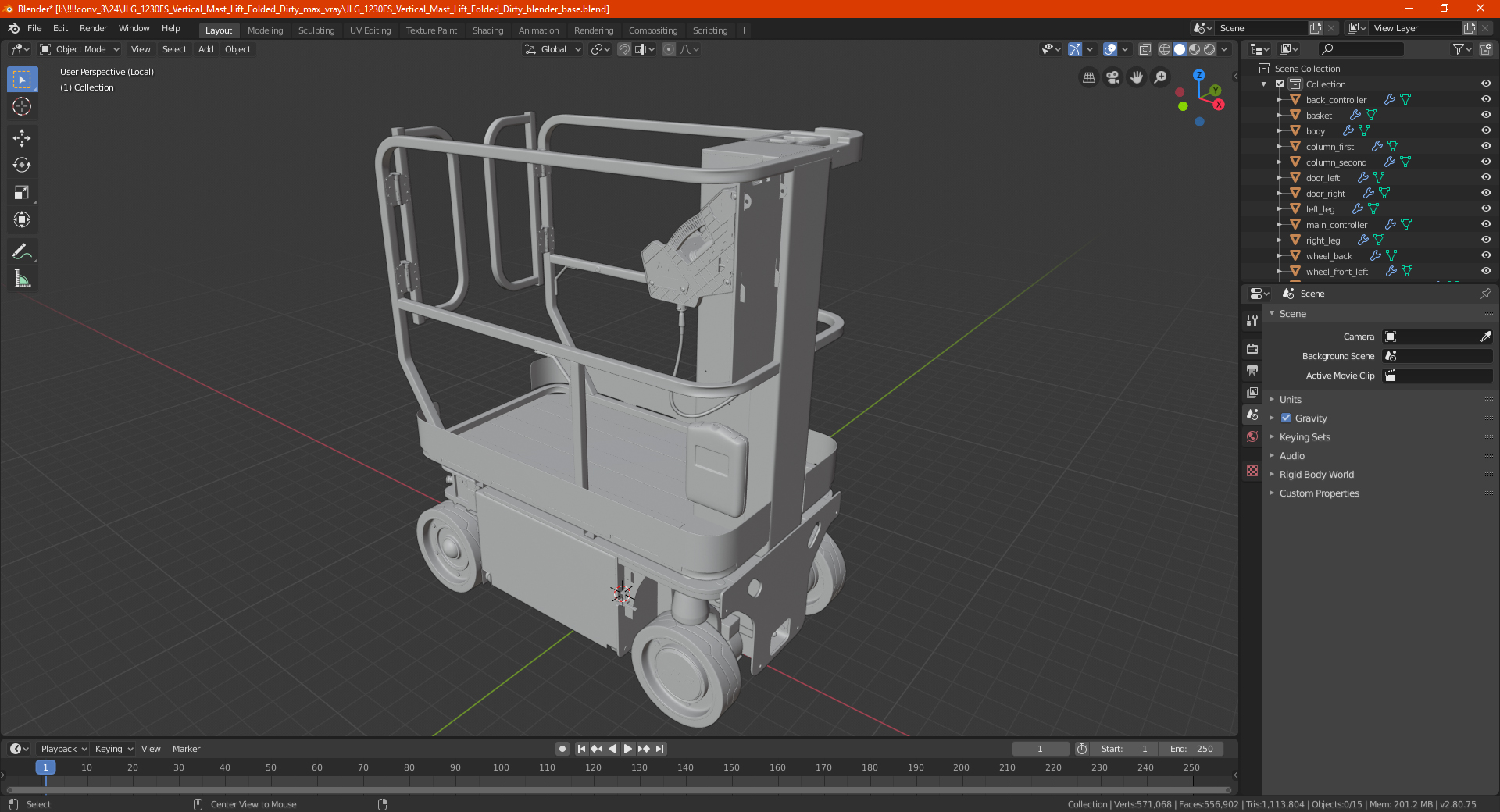
Task: Open the File menu
Action: [x=34, y=28]
